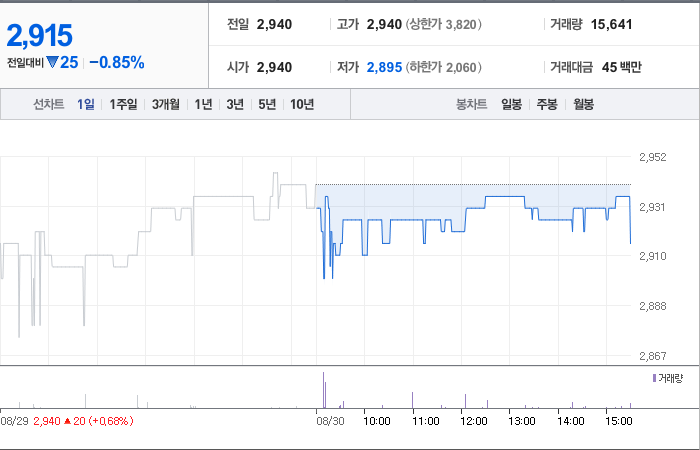Click the 08/29 date label
700x450 pixels.
tap(14, 421)
